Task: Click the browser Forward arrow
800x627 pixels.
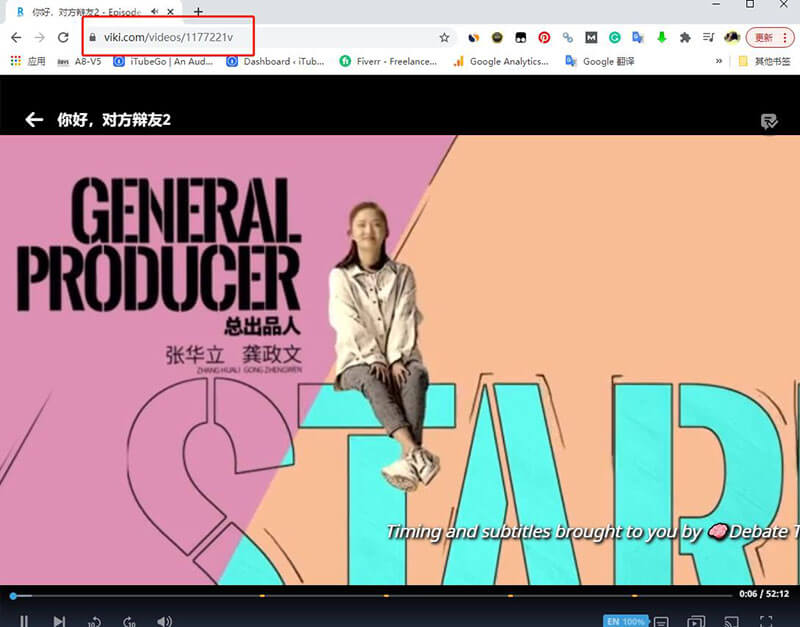Action: (39, 37)
